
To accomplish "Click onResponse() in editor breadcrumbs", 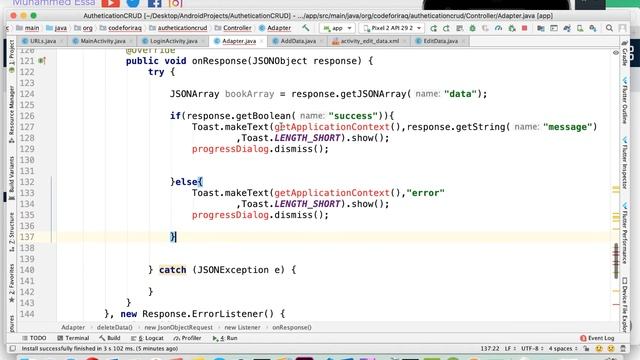I will [x=292, y=327].
